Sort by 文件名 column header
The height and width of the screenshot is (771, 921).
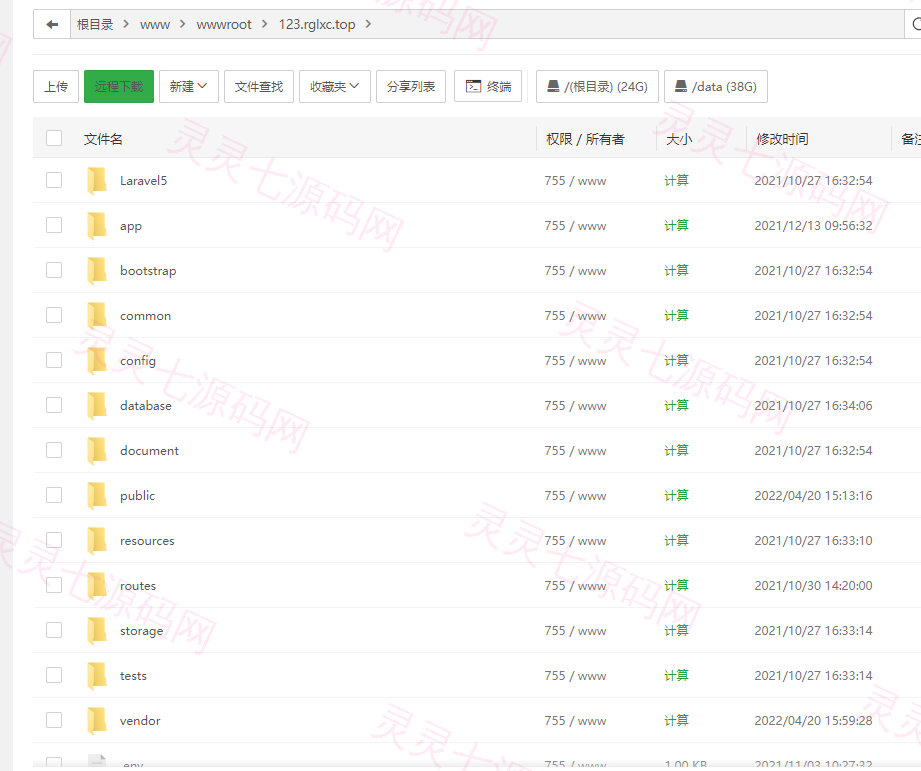click(x=103, y=139)
